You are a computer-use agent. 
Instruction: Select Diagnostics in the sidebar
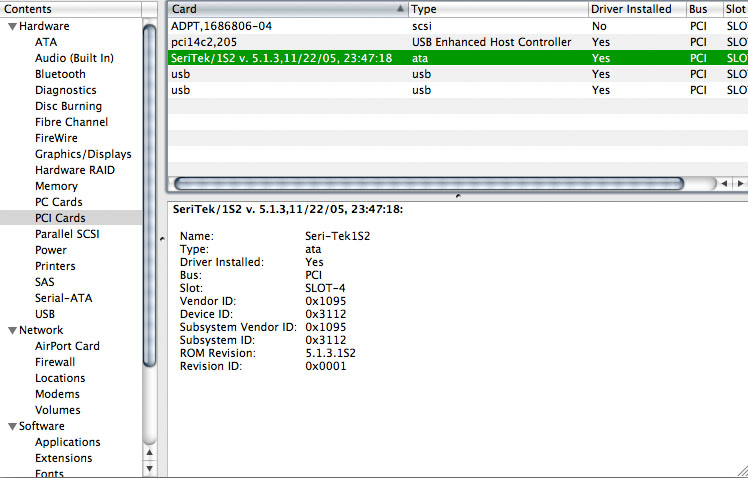[x=65, y=90]
